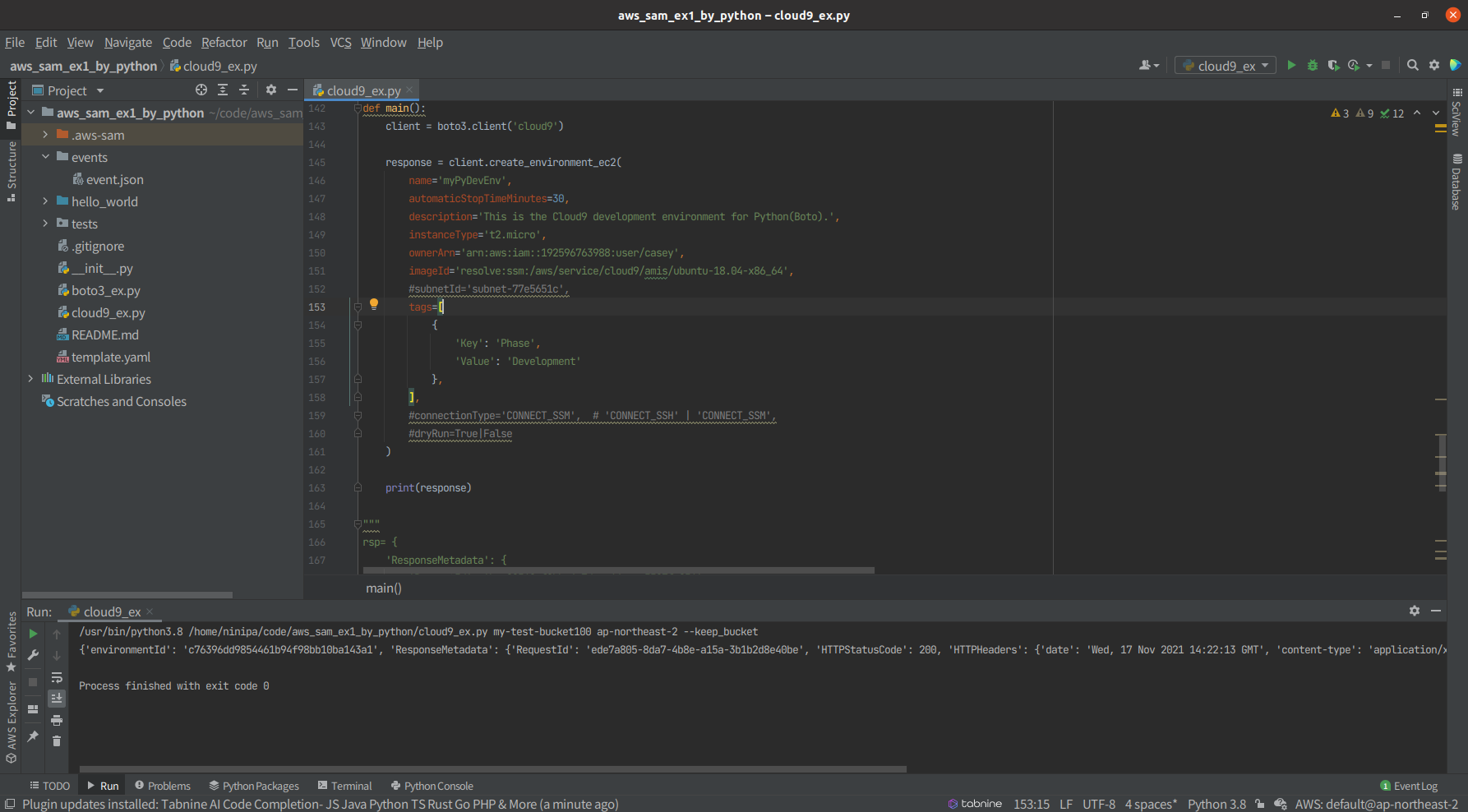
Task: Open the Problems tool window
Action: click(162, 787)
